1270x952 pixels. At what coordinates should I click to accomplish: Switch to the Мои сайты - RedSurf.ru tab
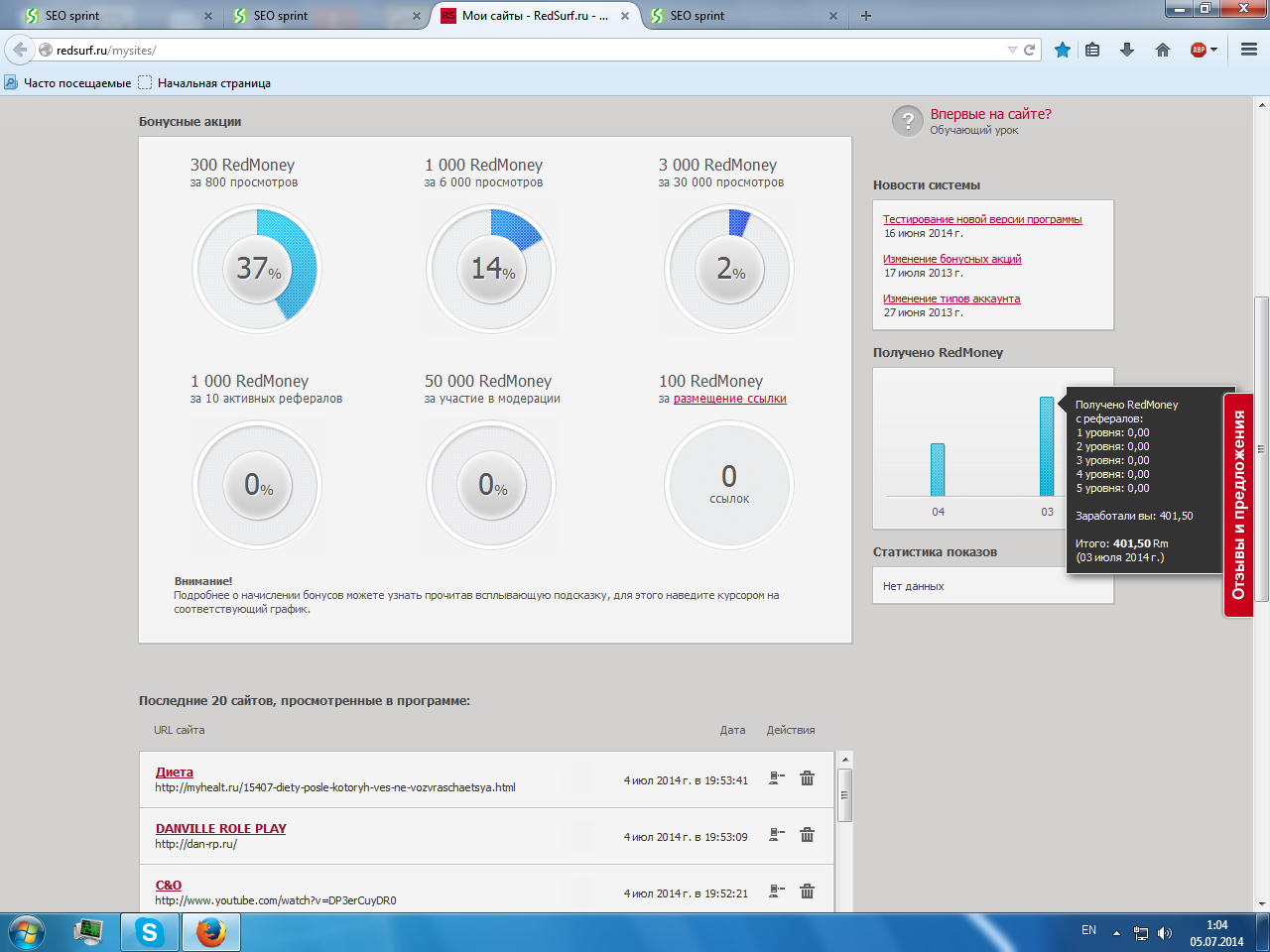535,16
